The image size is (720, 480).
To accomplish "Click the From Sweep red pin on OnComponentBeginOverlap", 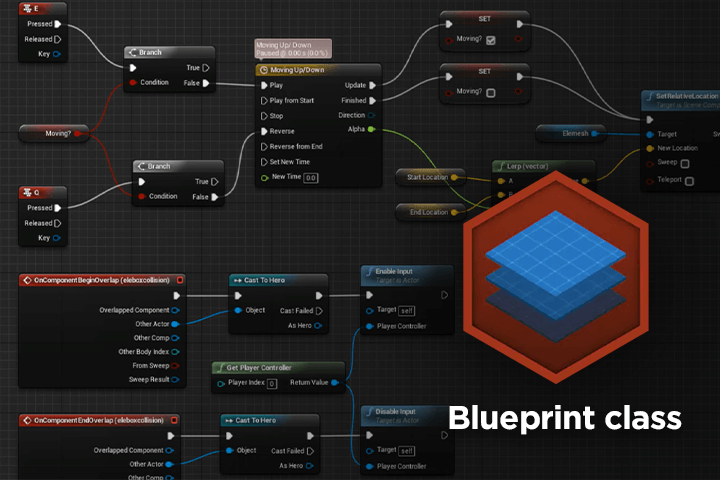I will pyautogui.click(x=175, y=366).
